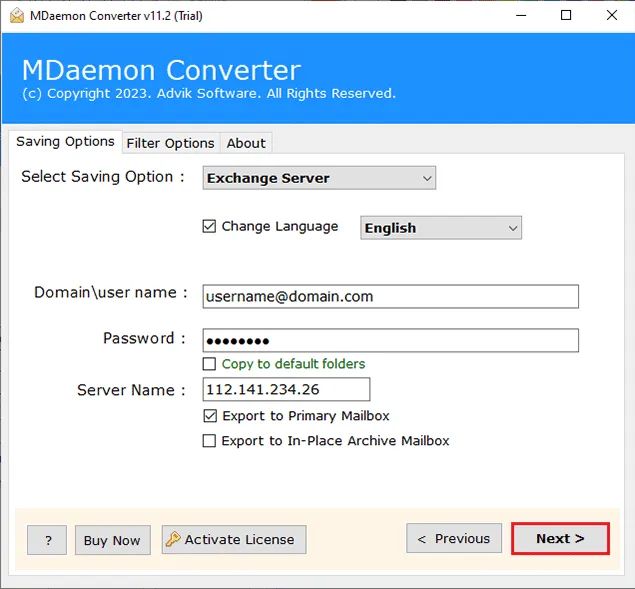635x589 pixels.
Task: Click the ? help button
Action: click(47, 540)
